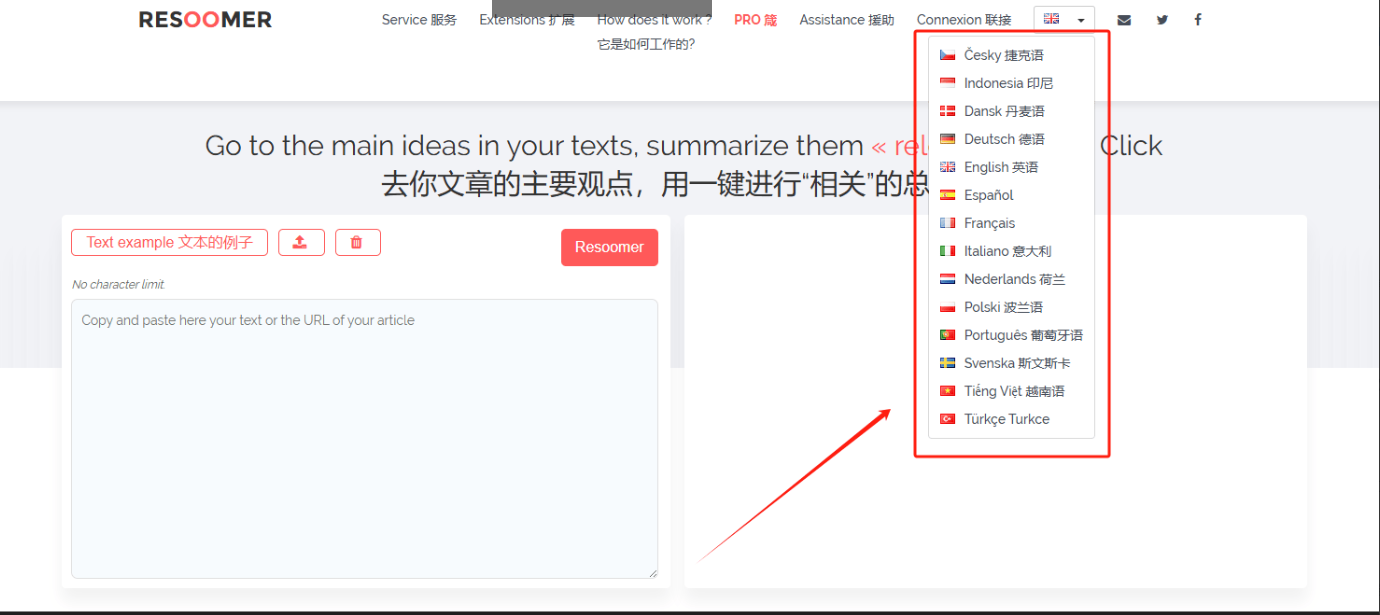Click the Italian flag beside Italiano

(x=947, y=250)
